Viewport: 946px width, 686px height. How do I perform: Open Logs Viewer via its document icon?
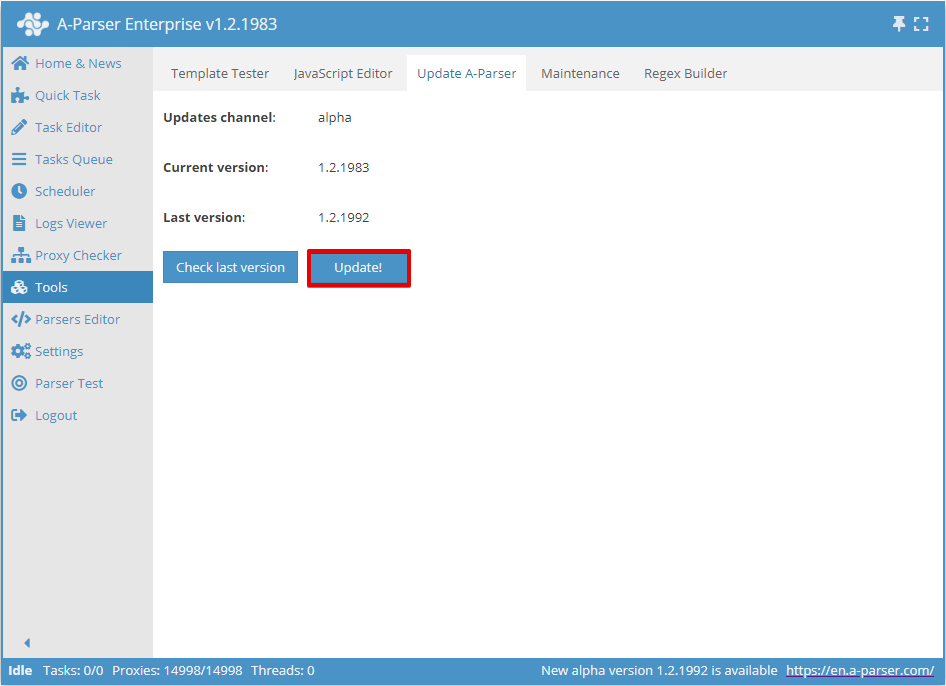pos(20,223)
